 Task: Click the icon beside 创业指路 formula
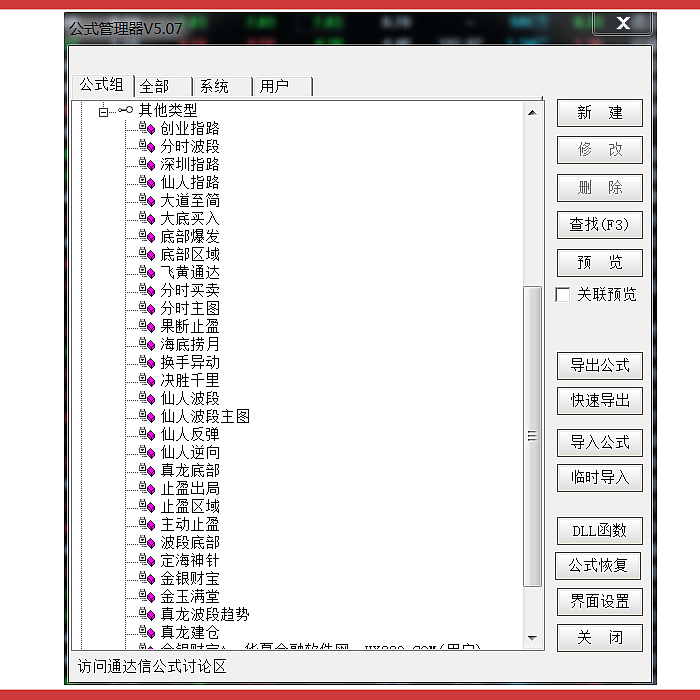click(x=147, y=129)
